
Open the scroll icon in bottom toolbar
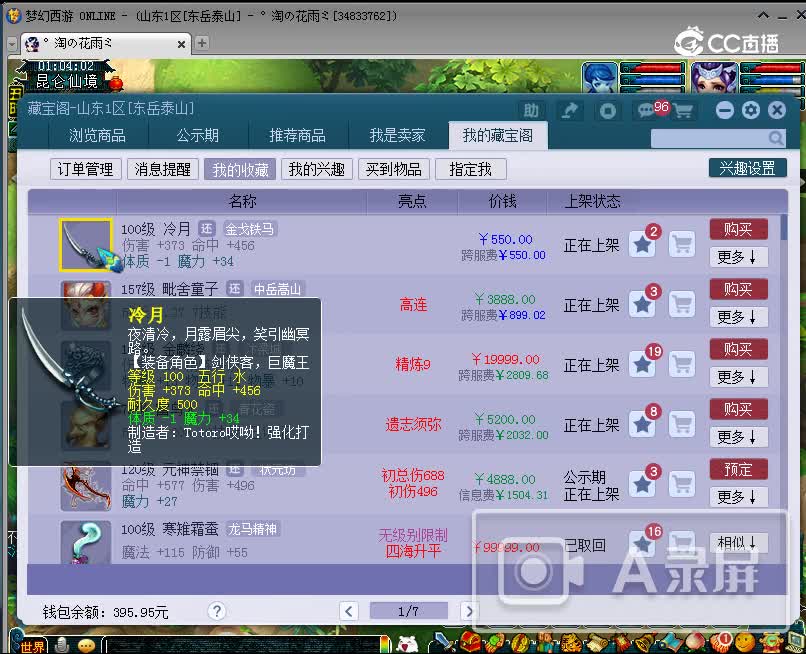click(596, 643)
